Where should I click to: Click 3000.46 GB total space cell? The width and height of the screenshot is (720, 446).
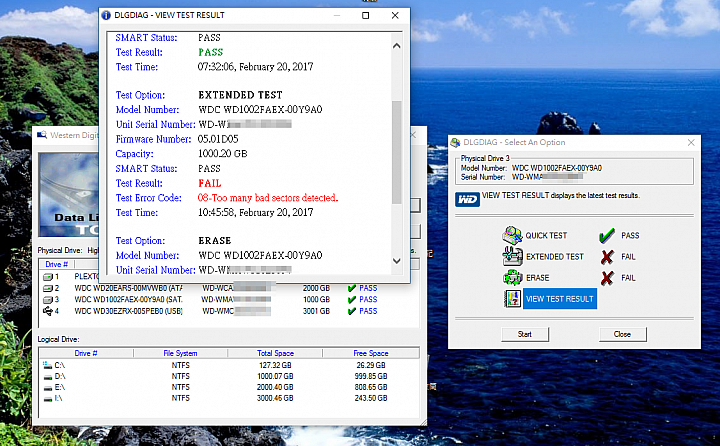point(275,398)
